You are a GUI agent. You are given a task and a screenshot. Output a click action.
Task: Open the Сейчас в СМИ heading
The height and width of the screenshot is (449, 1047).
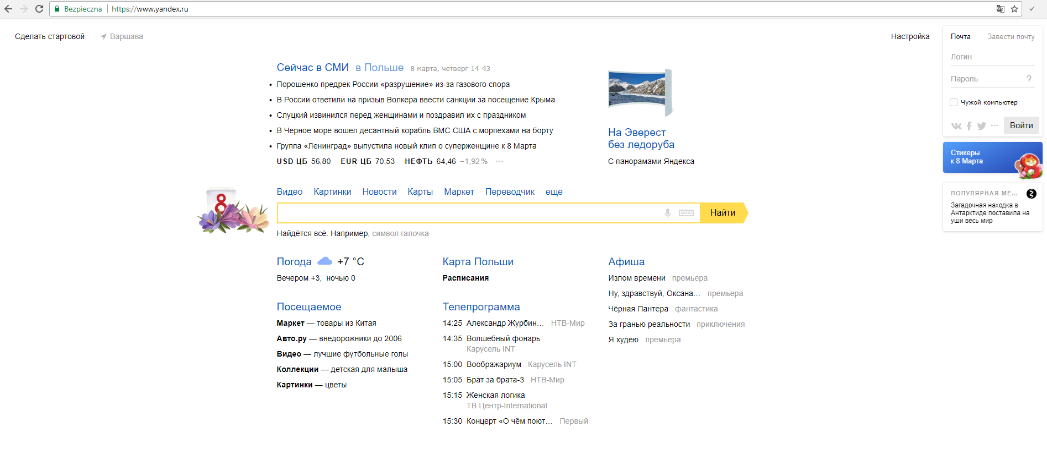coord(313,67)
